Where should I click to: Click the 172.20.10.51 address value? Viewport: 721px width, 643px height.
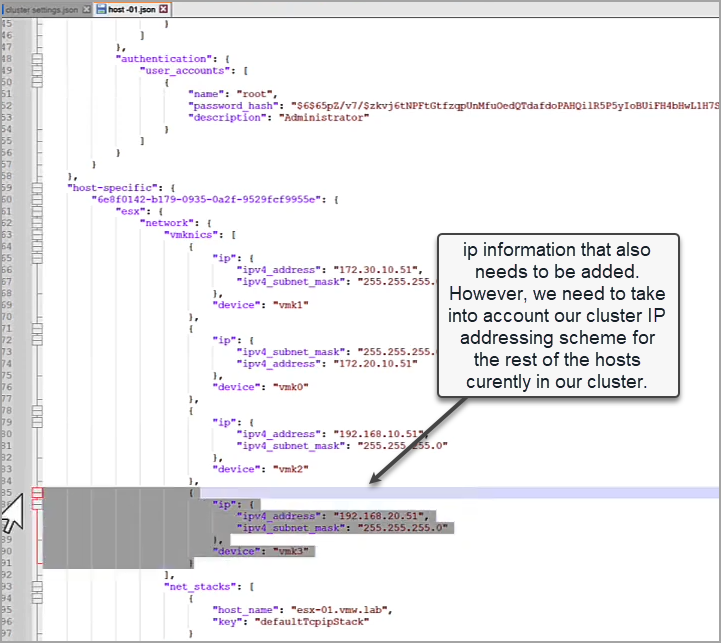tap(376, 363)
